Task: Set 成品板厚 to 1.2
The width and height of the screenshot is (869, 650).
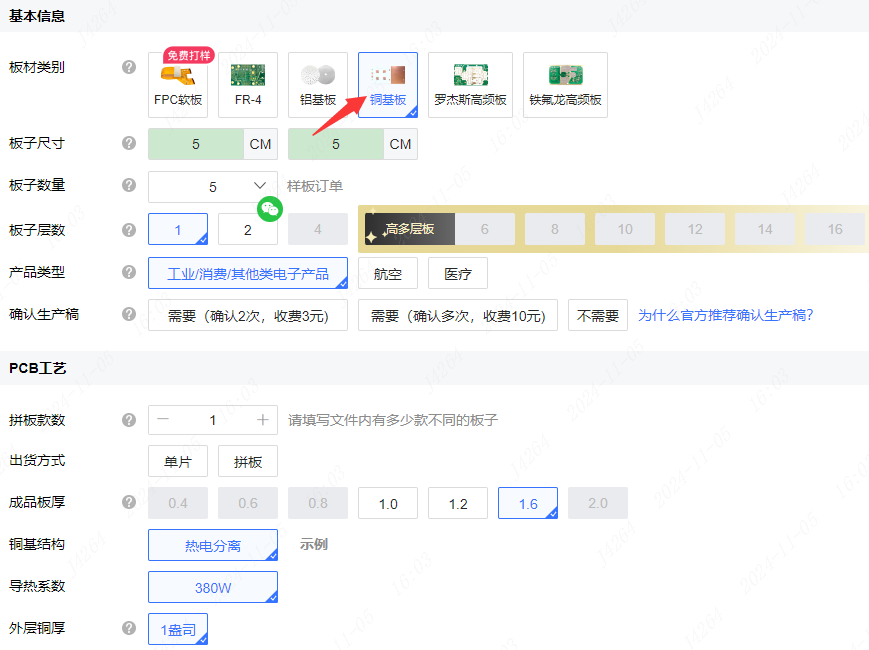Action: (x=458, y=504)
